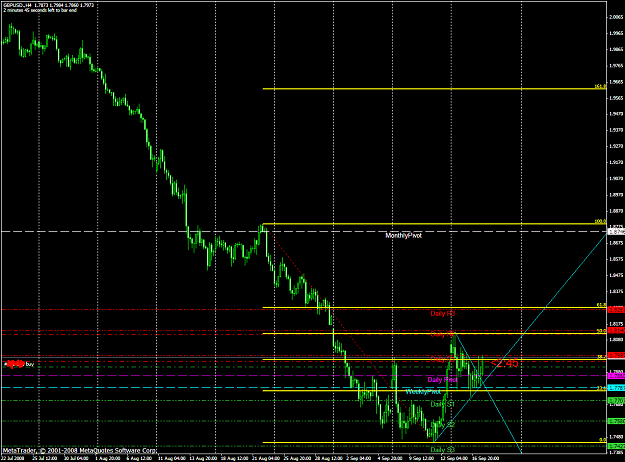The height and width of the screenshot is (462, 625).
Task: Click the red '<2:45' countdown text
Action: pos(504,363)
